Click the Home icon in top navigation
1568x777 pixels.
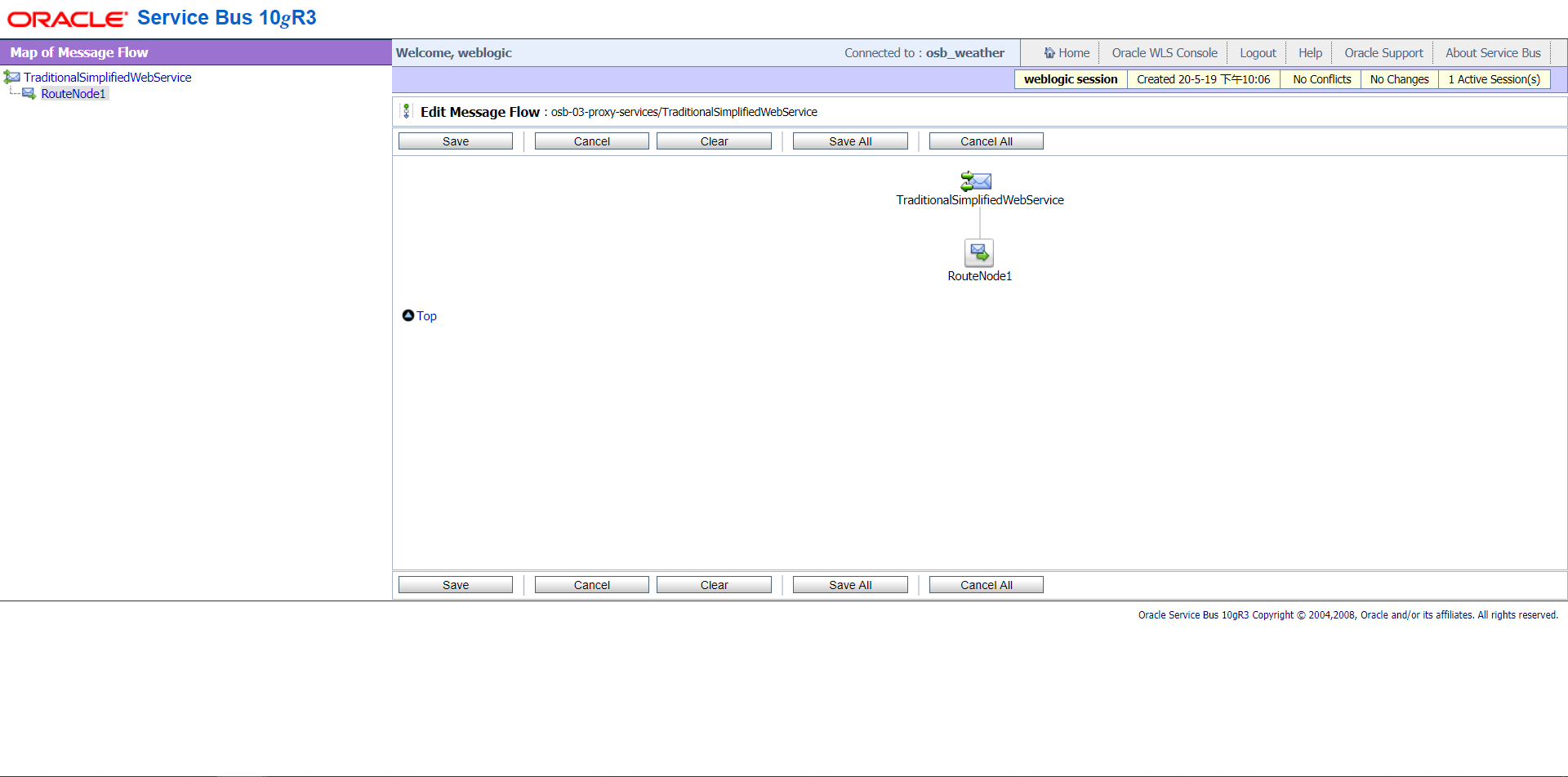pyautogui.click(x=1049, y=53)
